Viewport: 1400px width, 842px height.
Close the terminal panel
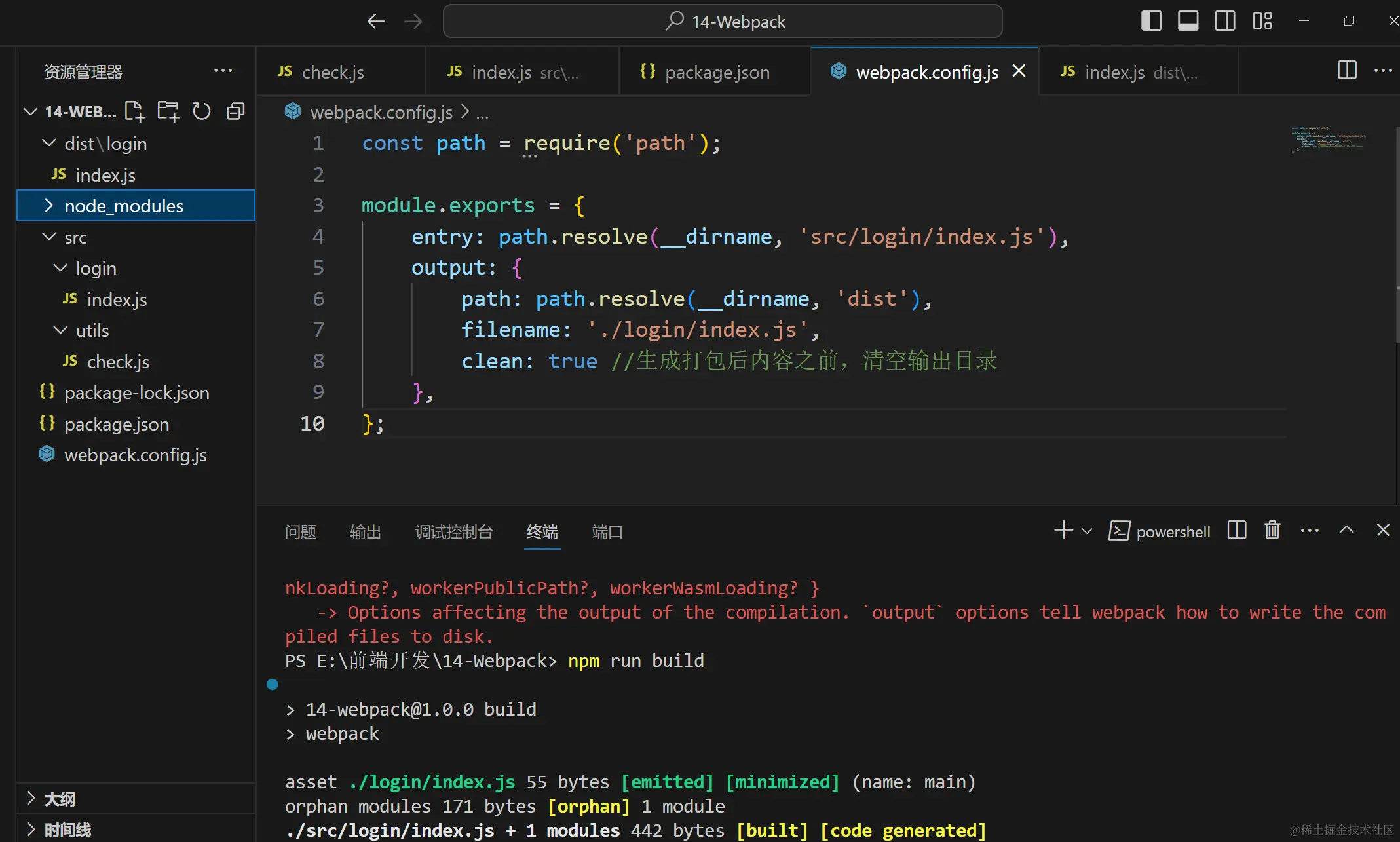(1383, 530)
